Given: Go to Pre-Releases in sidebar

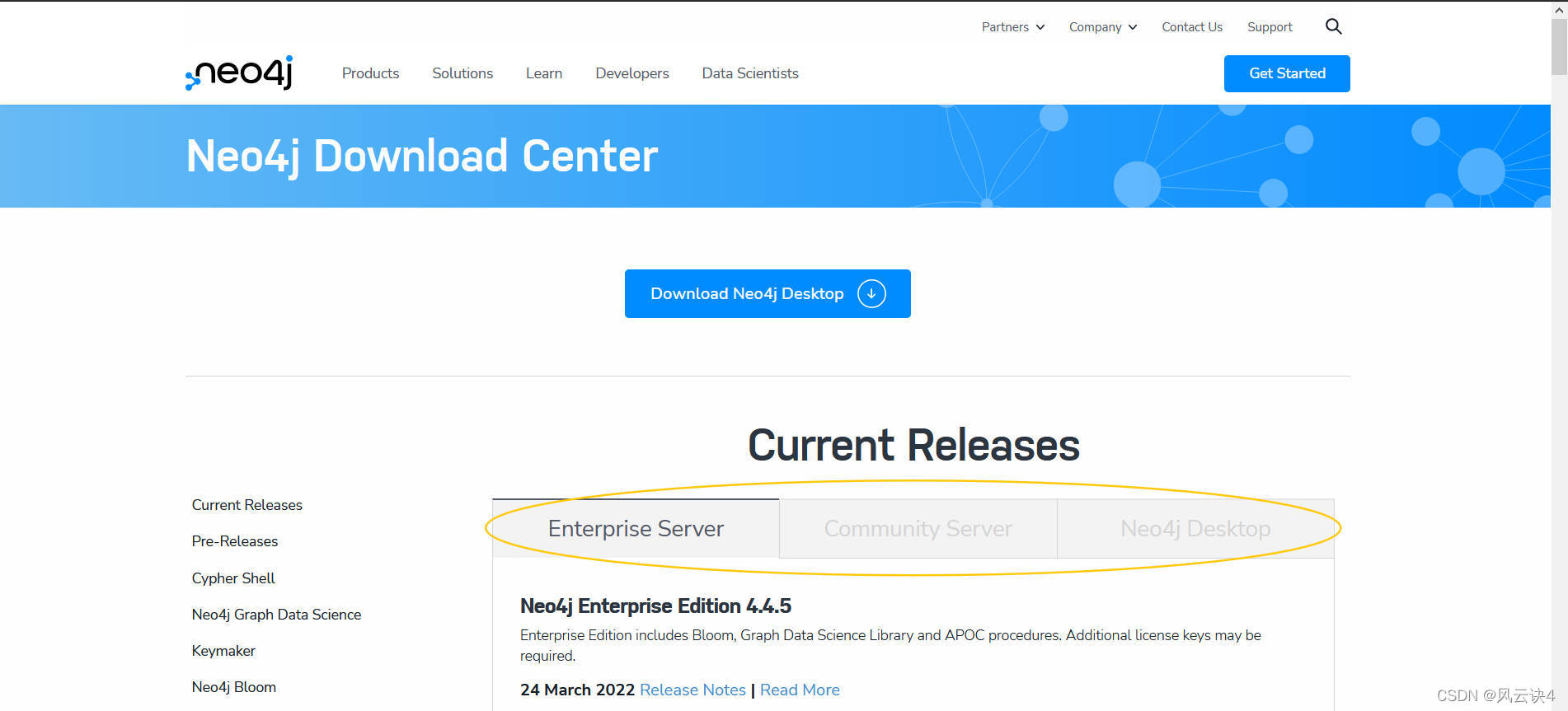Looking at the screenshot, I should (235, 541).
